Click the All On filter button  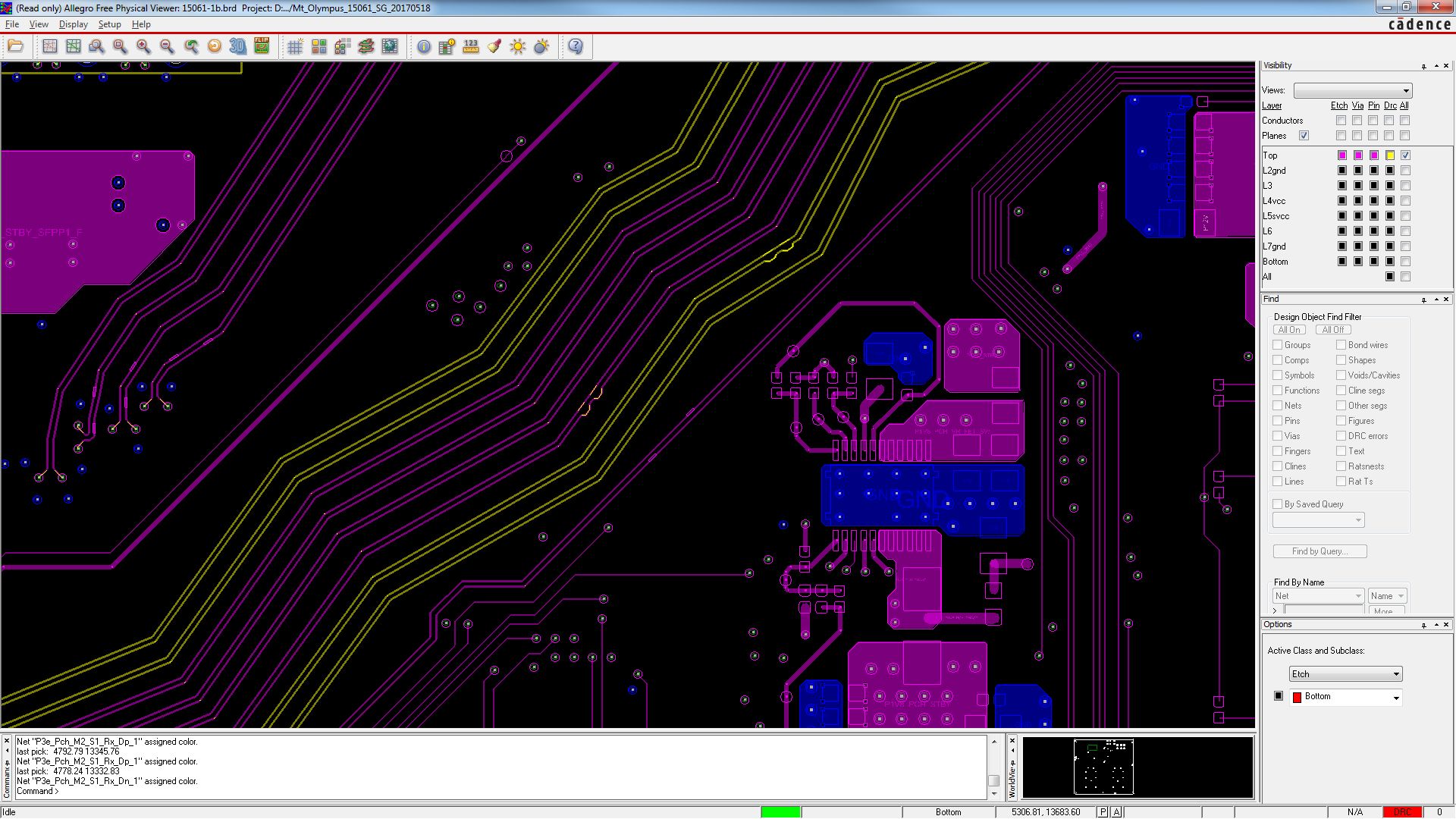pyautogui.click(x=1289, y=330)
